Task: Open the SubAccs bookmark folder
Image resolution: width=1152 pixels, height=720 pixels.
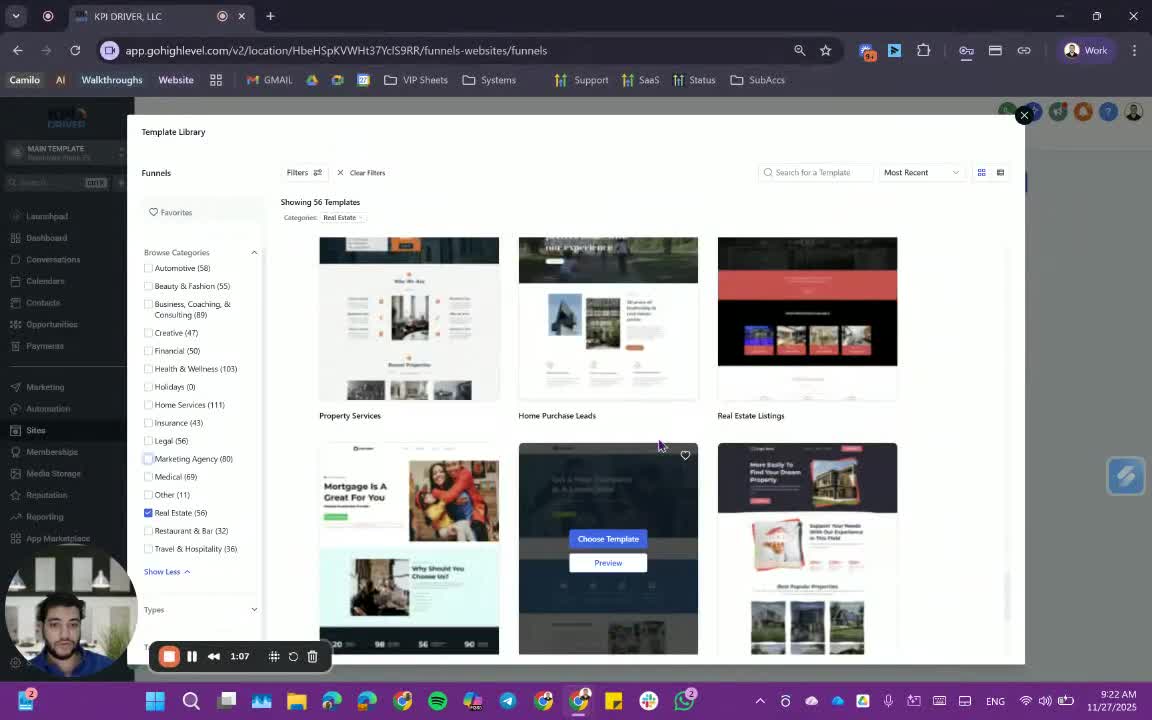Action: pyautogui.click(x=757, y=80)
